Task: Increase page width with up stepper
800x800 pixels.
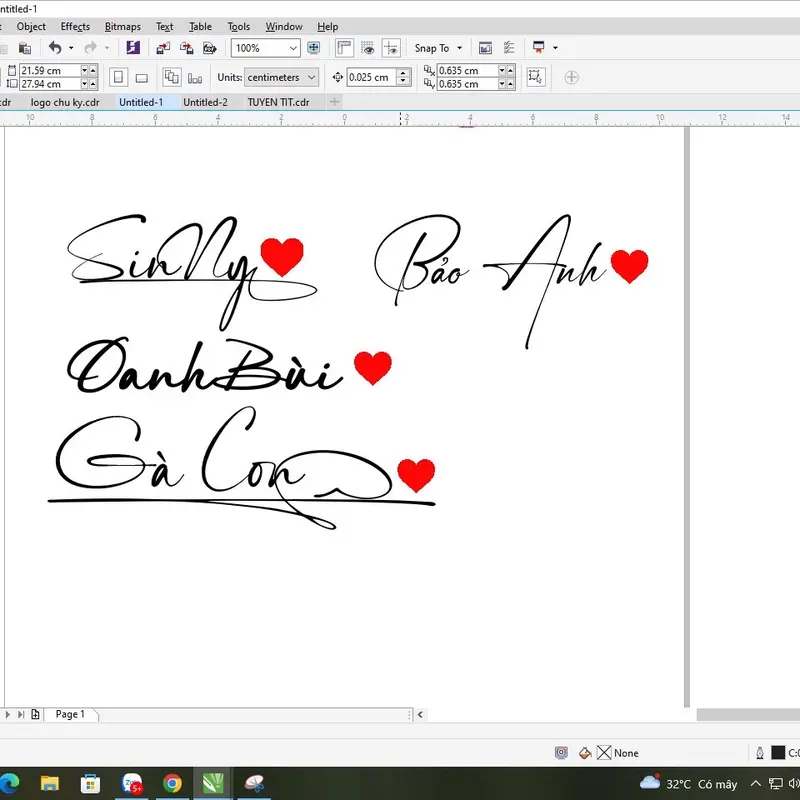Action: (93, 70)
